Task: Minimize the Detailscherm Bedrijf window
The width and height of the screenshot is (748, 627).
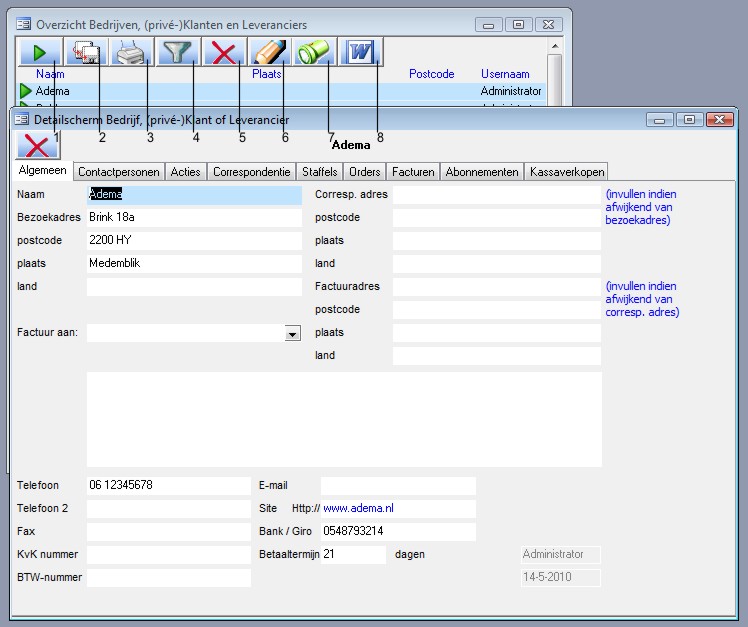Action: 660,119
